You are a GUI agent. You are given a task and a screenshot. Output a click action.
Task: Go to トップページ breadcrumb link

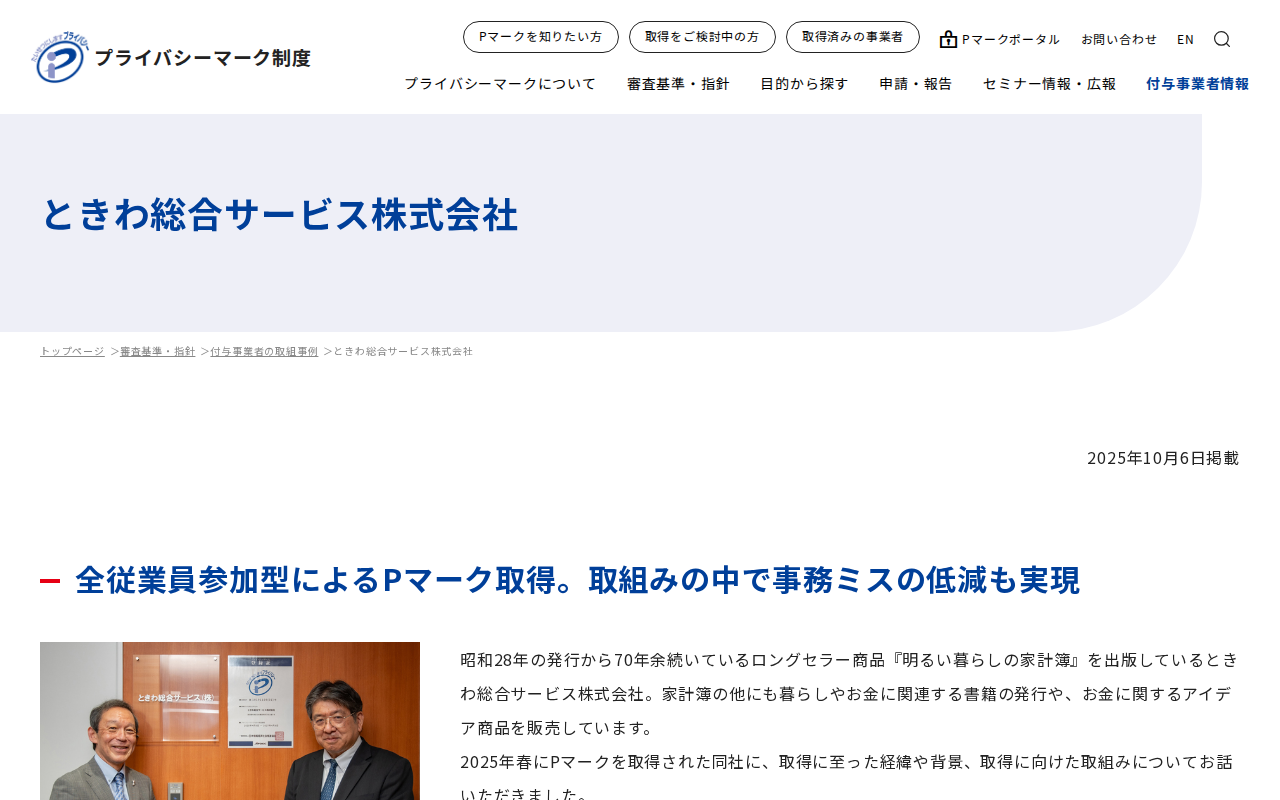72,352
